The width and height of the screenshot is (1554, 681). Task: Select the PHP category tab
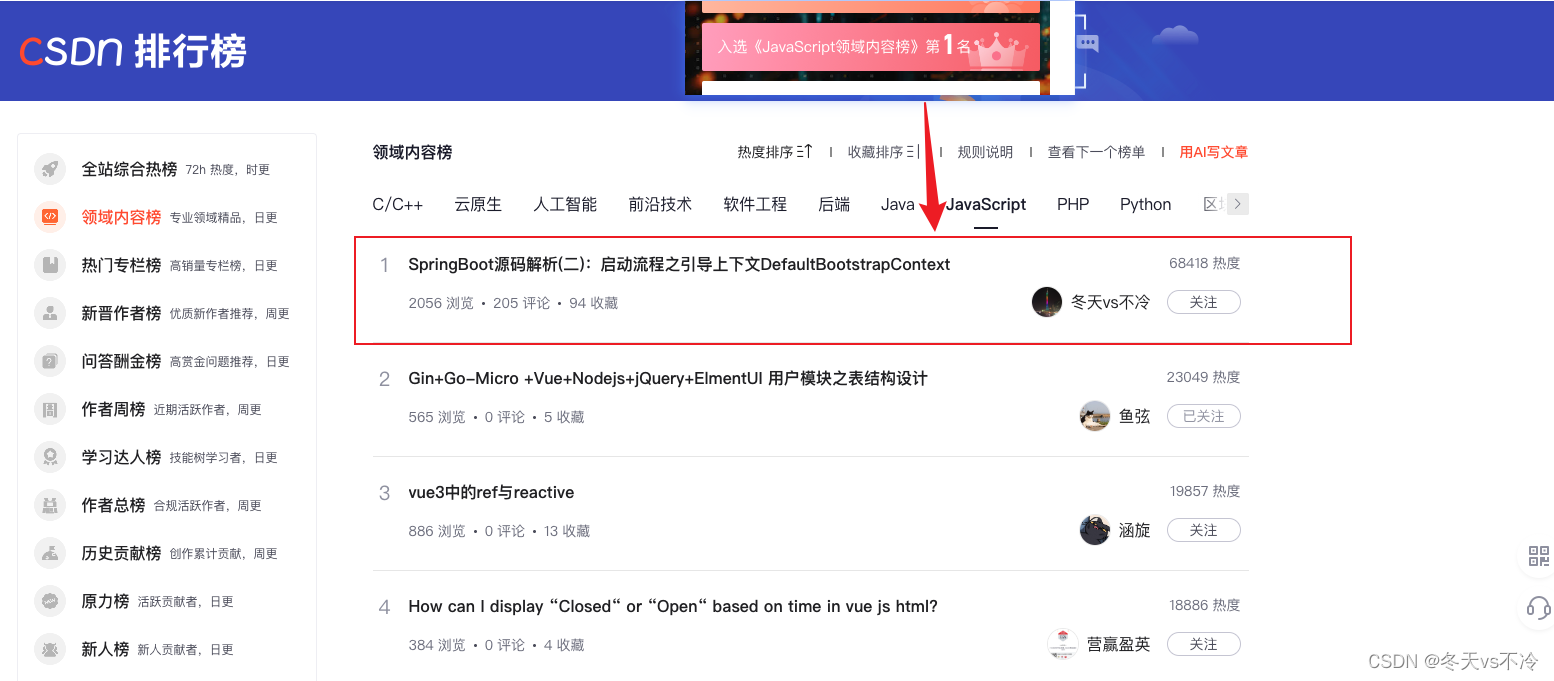coord(1073,204)
